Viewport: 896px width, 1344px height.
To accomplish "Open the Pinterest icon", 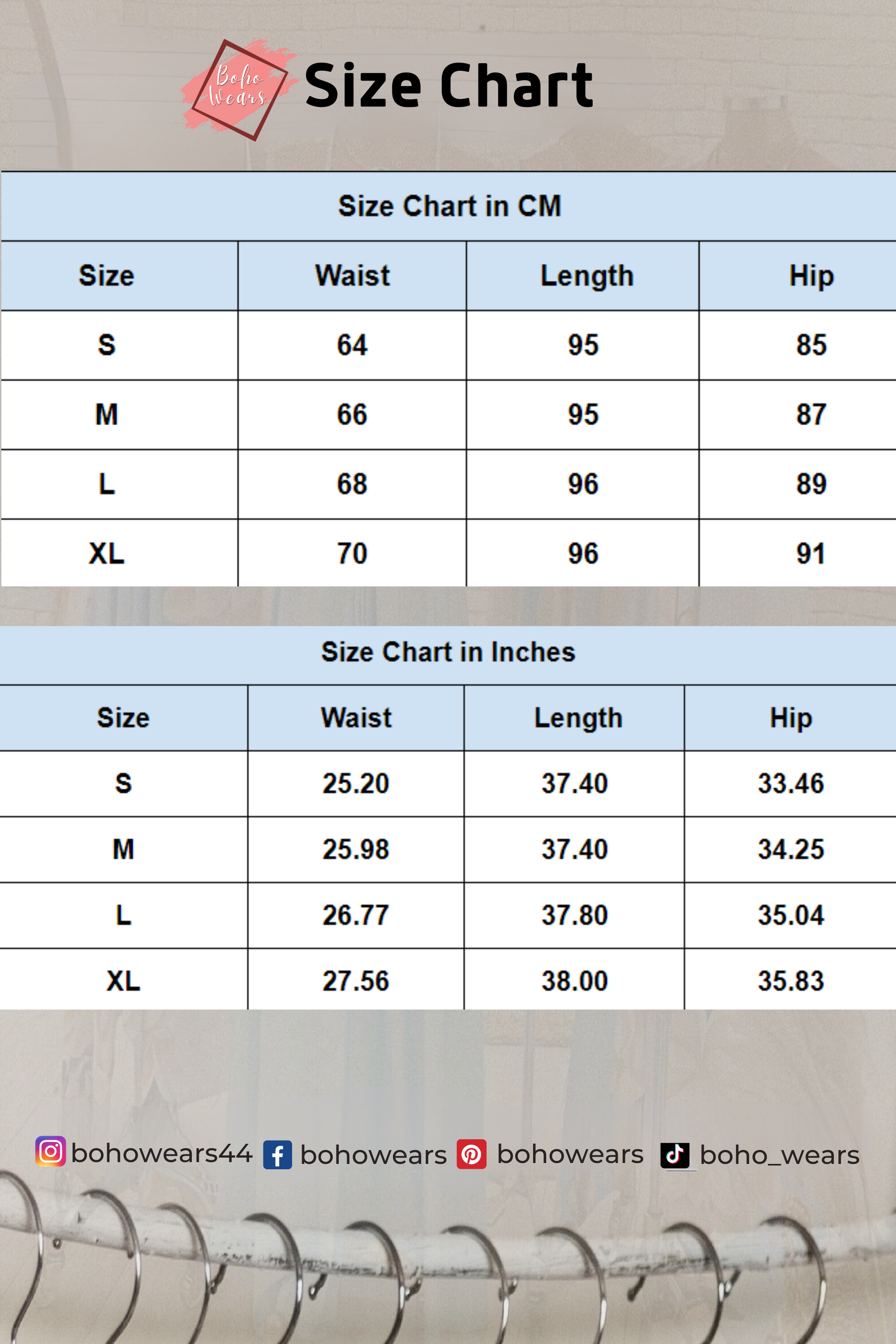I will click(x=471, y=1154).
